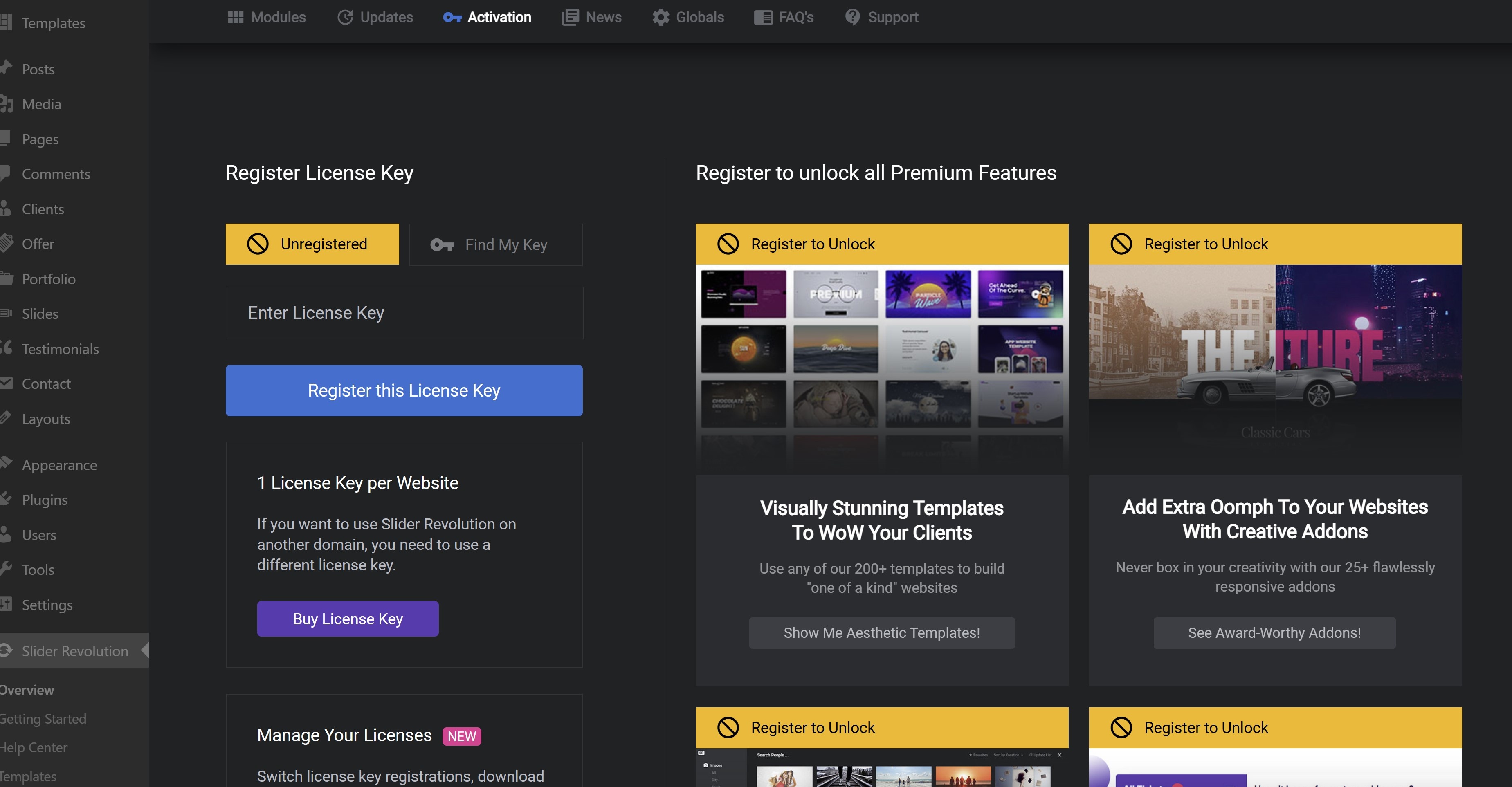Click the Updates refresh icon
The width and height of the screenshot is (1512, 787).
pyautogui.click(x=345, y=17)
